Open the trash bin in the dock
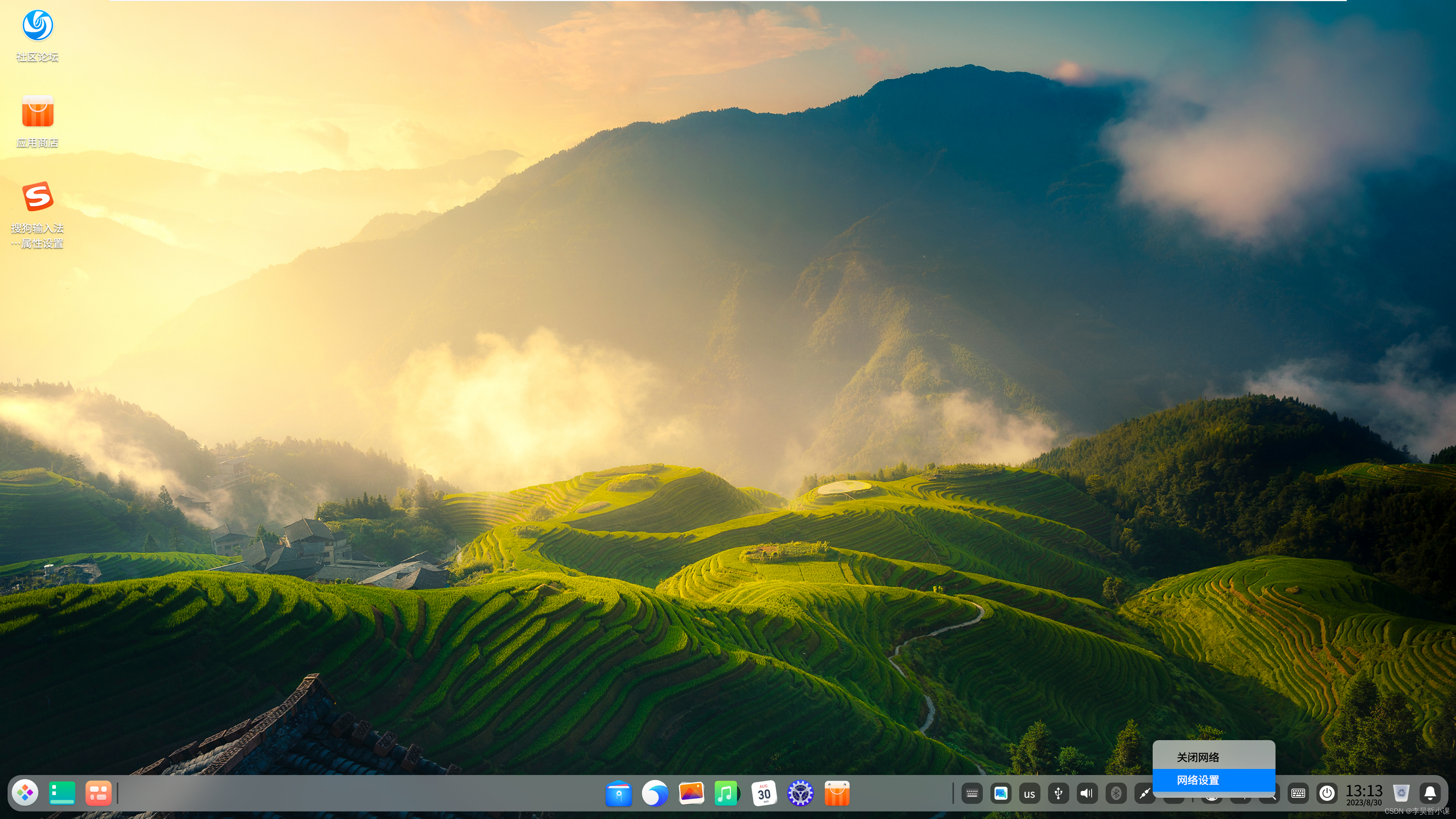1456x819 pixels. tap(1401, 793)
